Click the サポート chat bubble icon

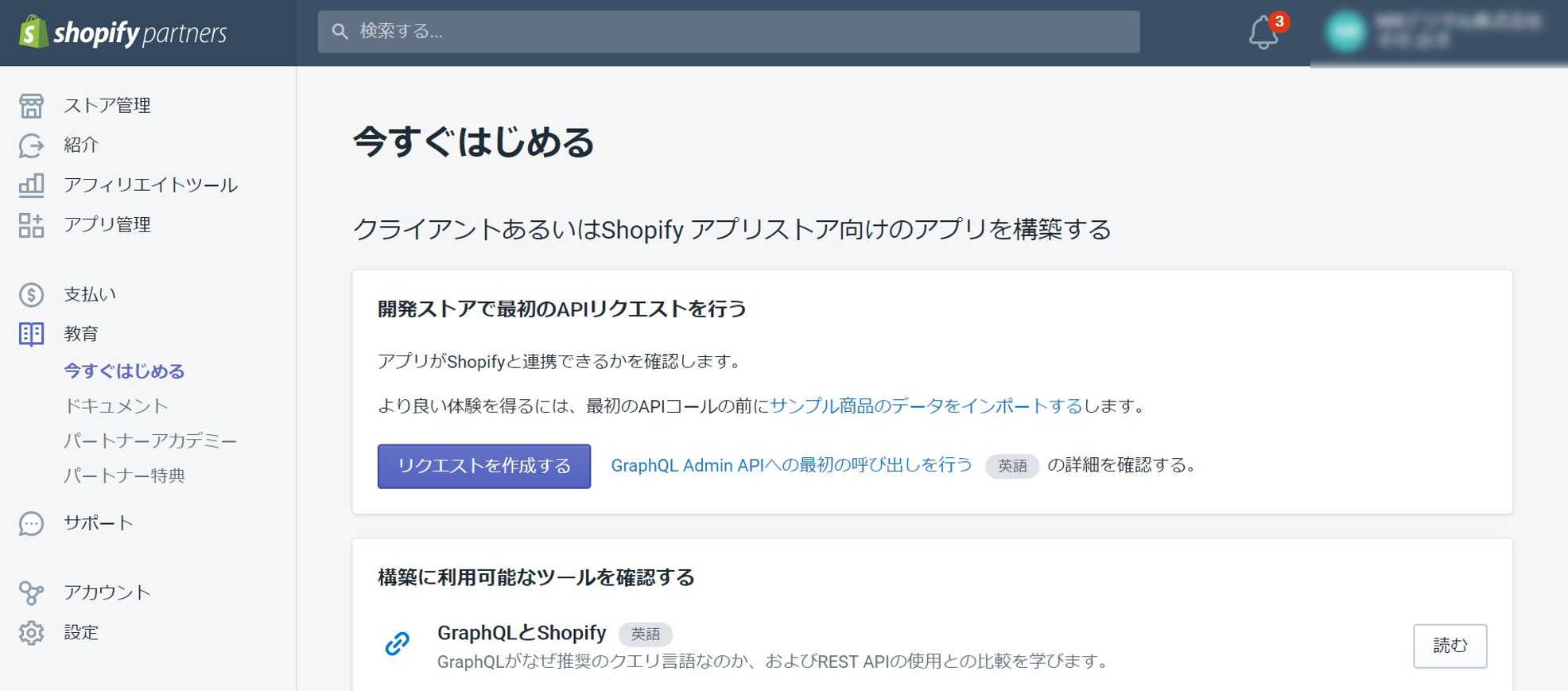tap(31, 523)
